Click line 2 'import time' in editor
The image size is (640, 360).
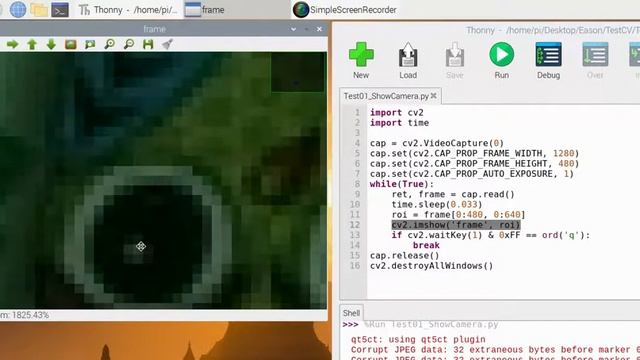tap(399, 123)
